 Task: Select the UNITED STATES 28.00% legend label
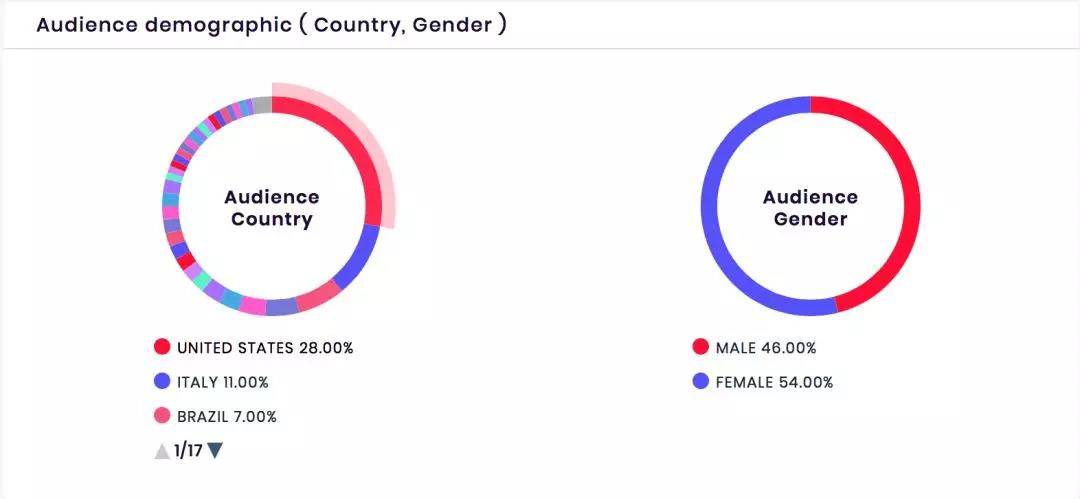(265, 348)
